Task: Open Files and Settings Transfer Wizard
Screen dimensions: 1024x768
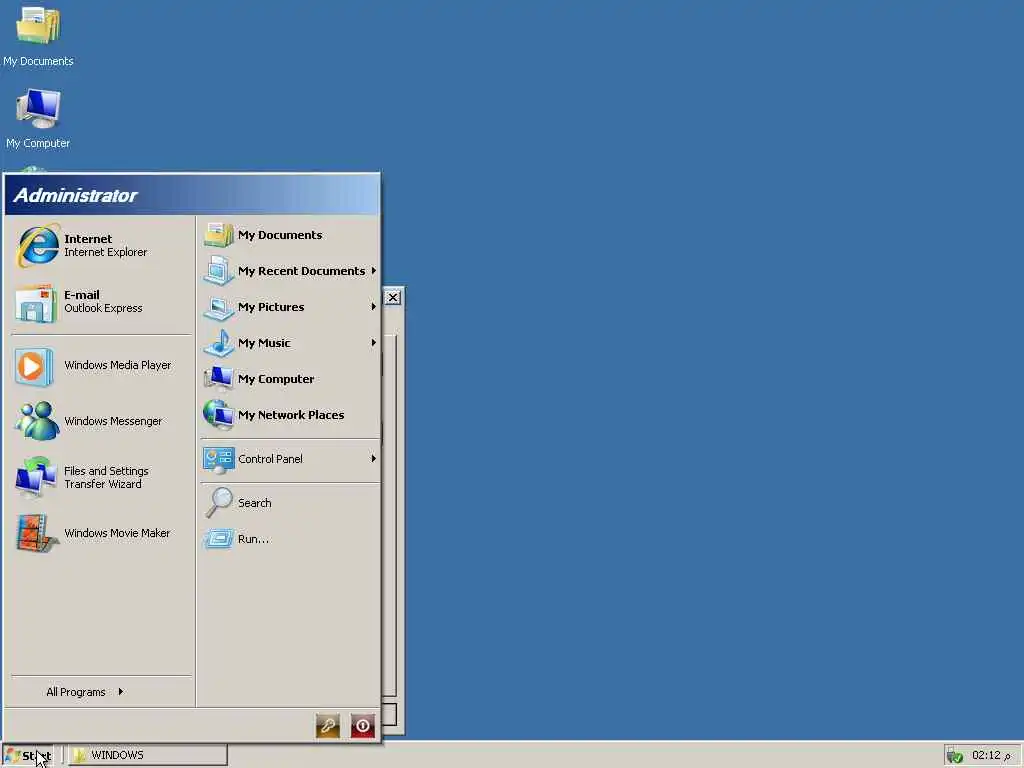Action: 103,477
